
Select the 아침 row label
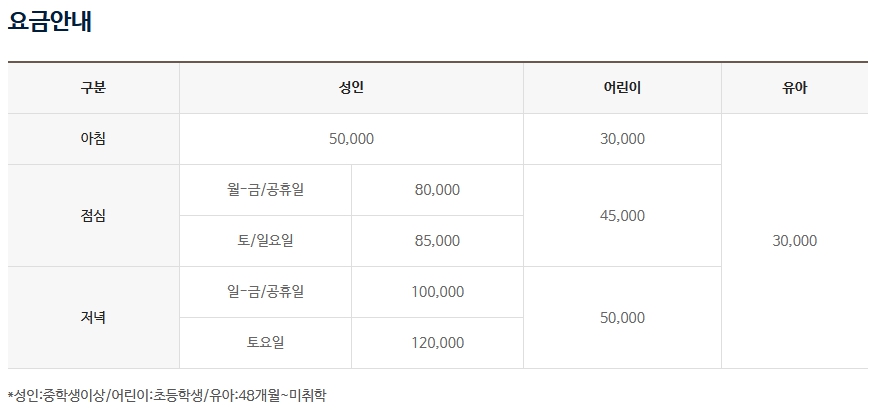(93, 139)
